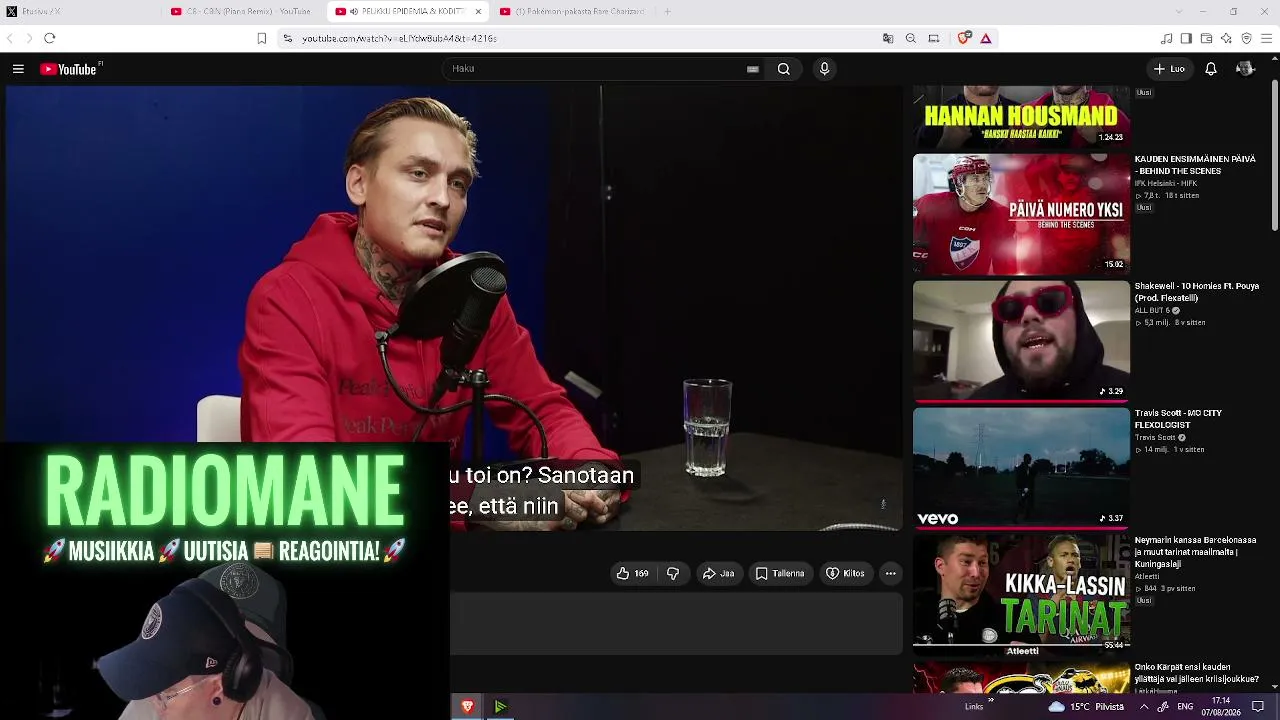Visit ALL BUT 6 channel
1280x720 pixels.
pos(1151,310)
